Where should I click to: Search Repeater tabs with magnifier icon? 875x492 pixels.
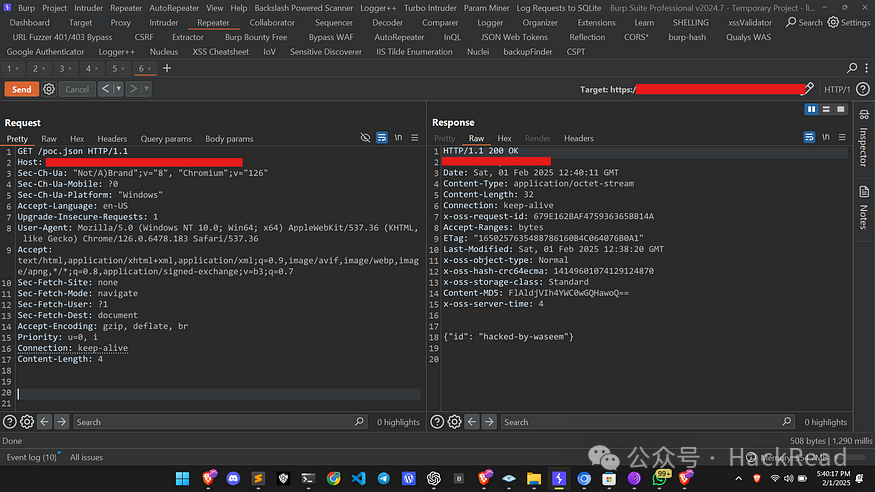coord(852,68)
